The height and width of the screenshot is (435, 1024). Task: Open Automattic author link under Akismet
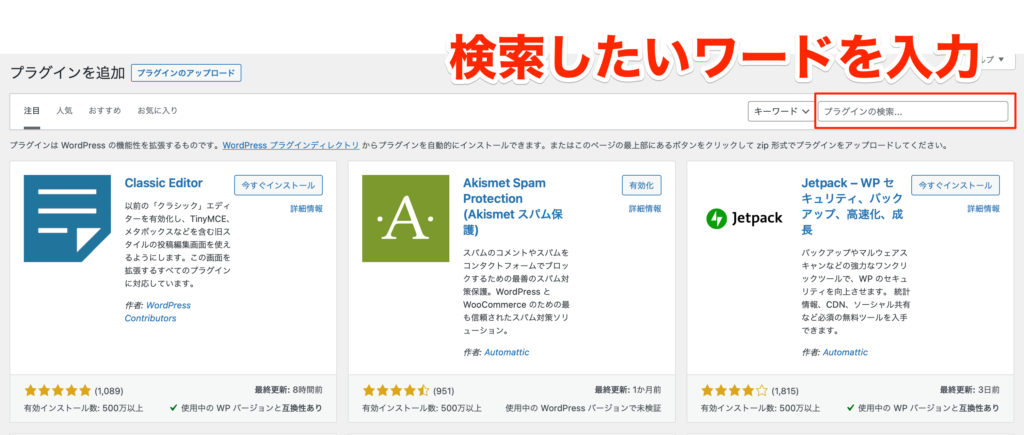(x=507, y=352)
